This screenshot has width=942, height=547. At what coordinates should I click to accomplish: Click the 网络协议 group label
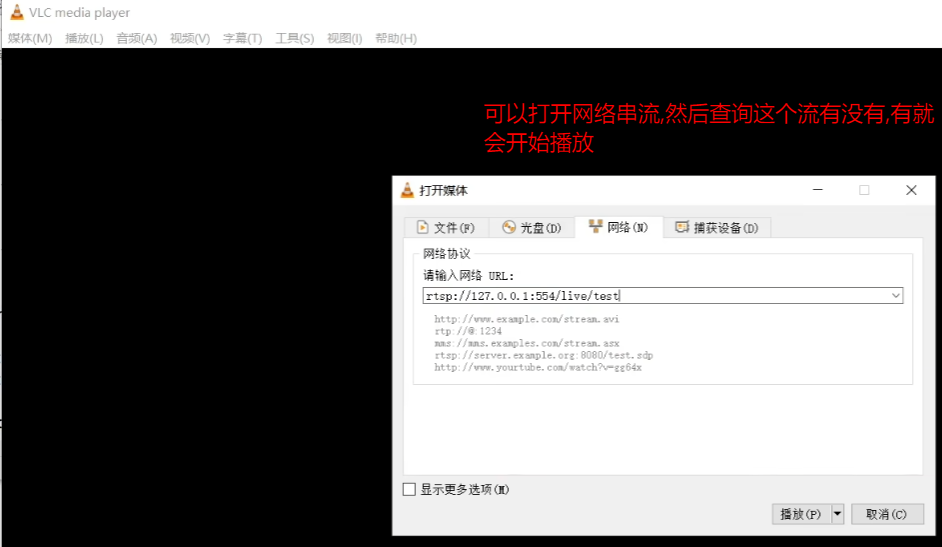click(446, 253)
